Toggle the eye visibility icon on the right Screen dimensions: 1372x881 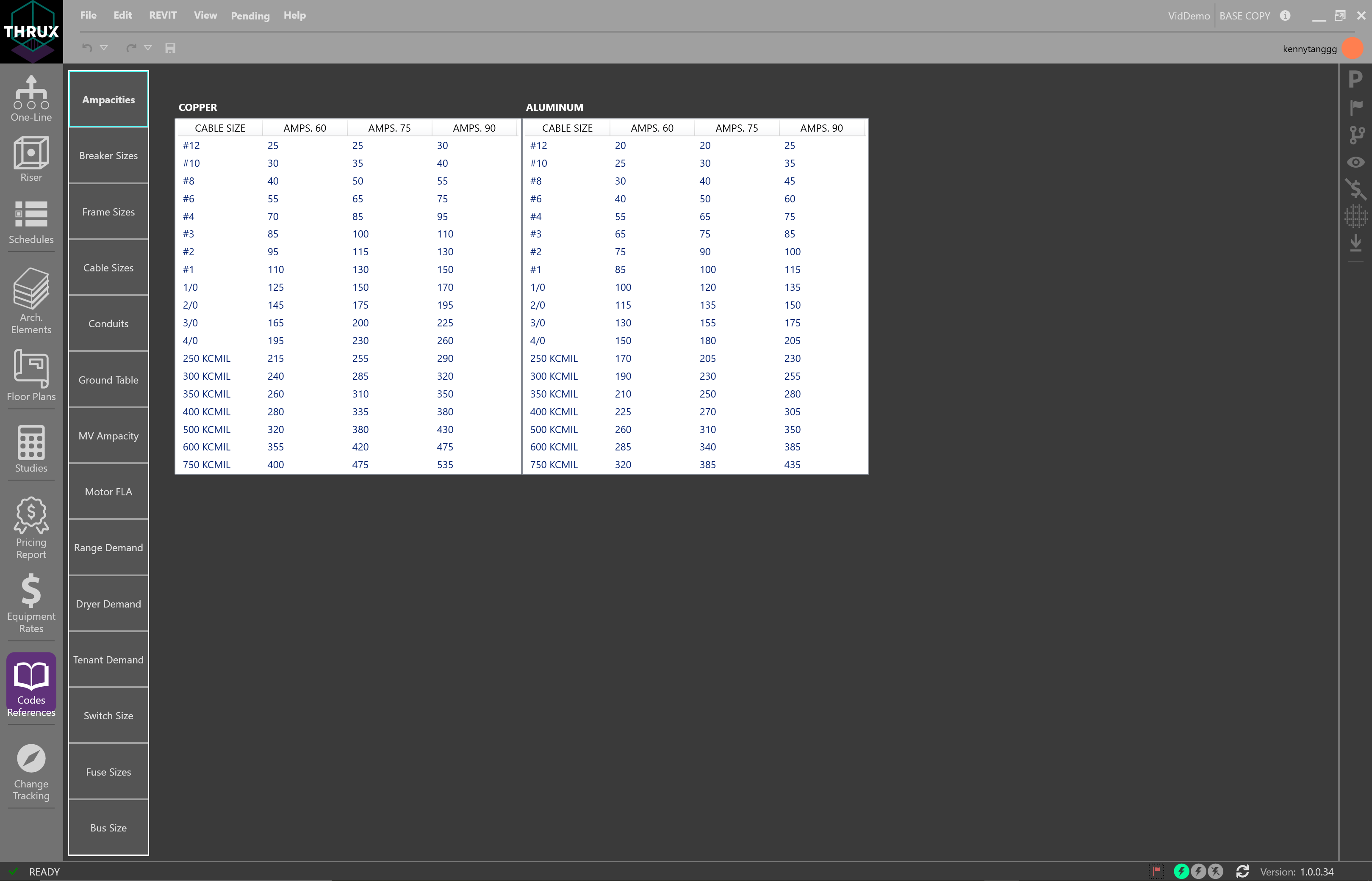point(1356,163)
